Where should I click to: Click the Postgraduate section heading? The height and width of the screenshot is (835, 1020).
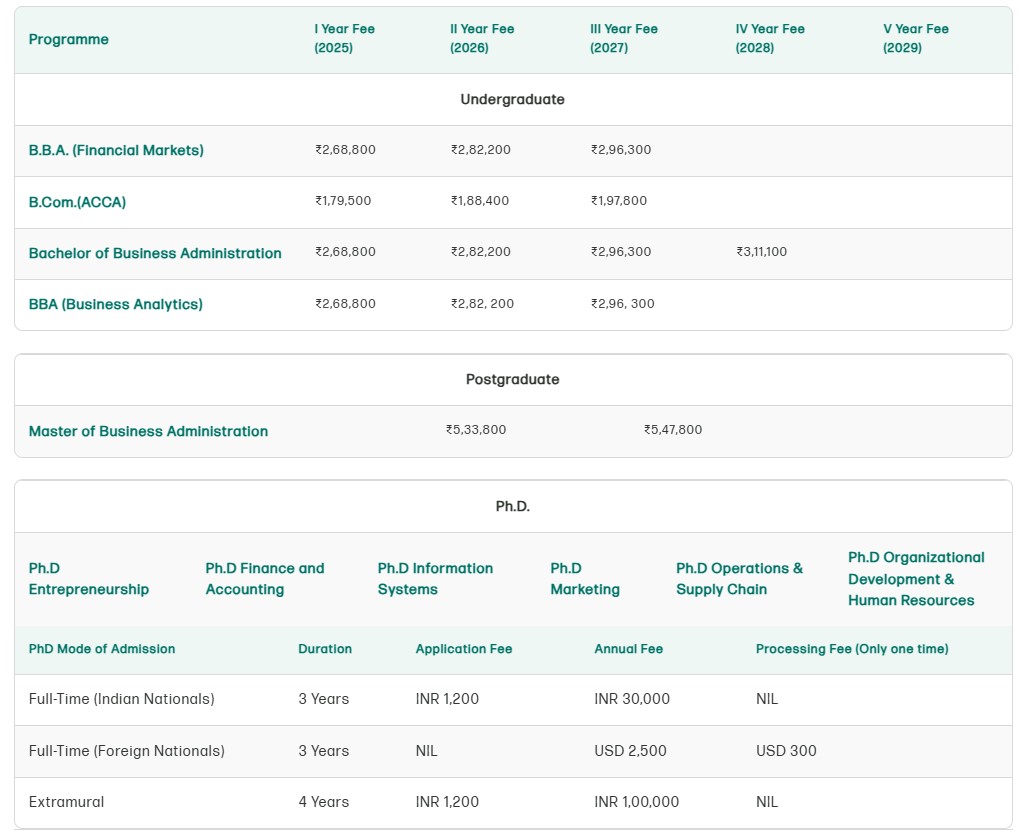click(x=512, y=380)
